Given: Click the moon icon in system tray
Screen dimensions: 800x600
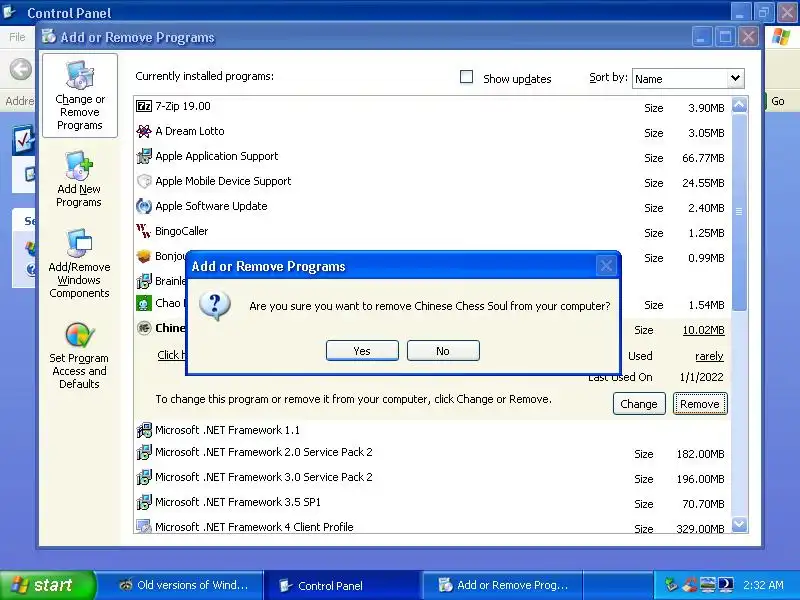Looking at the screenshot, I should click(726, 584).
